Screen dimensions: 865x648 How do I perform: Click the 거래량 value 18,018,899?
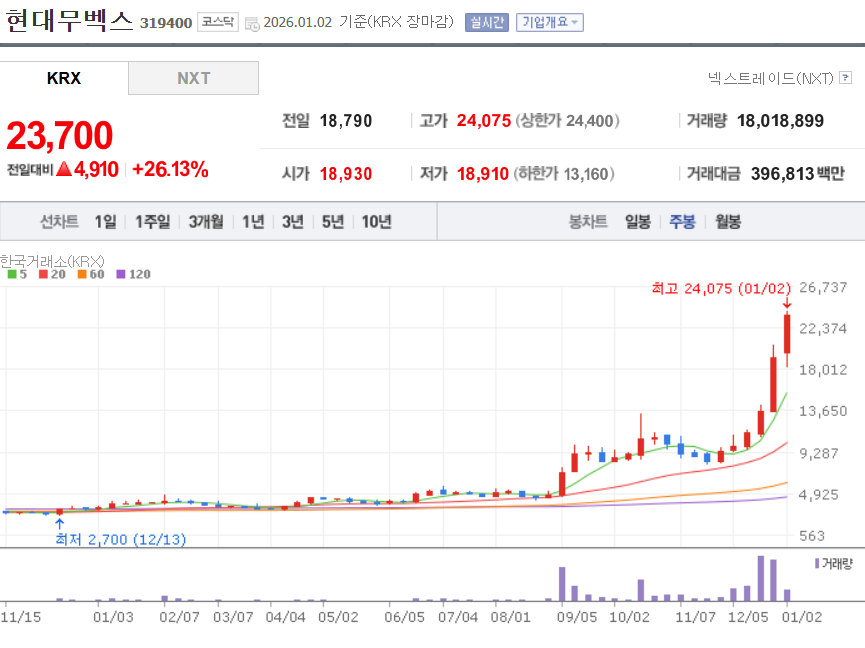[x=780, y=121]
